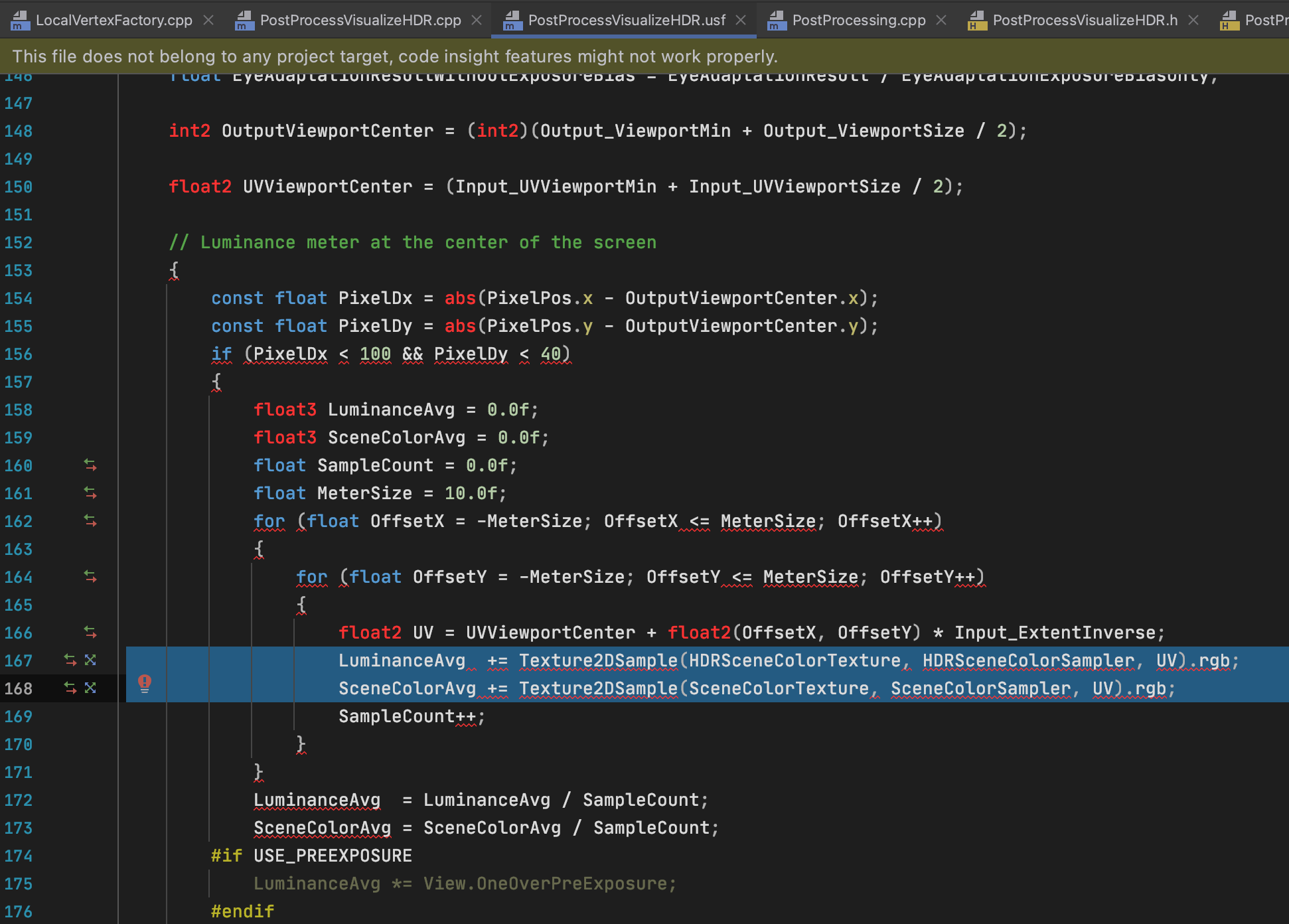The image size is (1289, 924).
Task: Click the project target warning banner
Action: point(395,56)
